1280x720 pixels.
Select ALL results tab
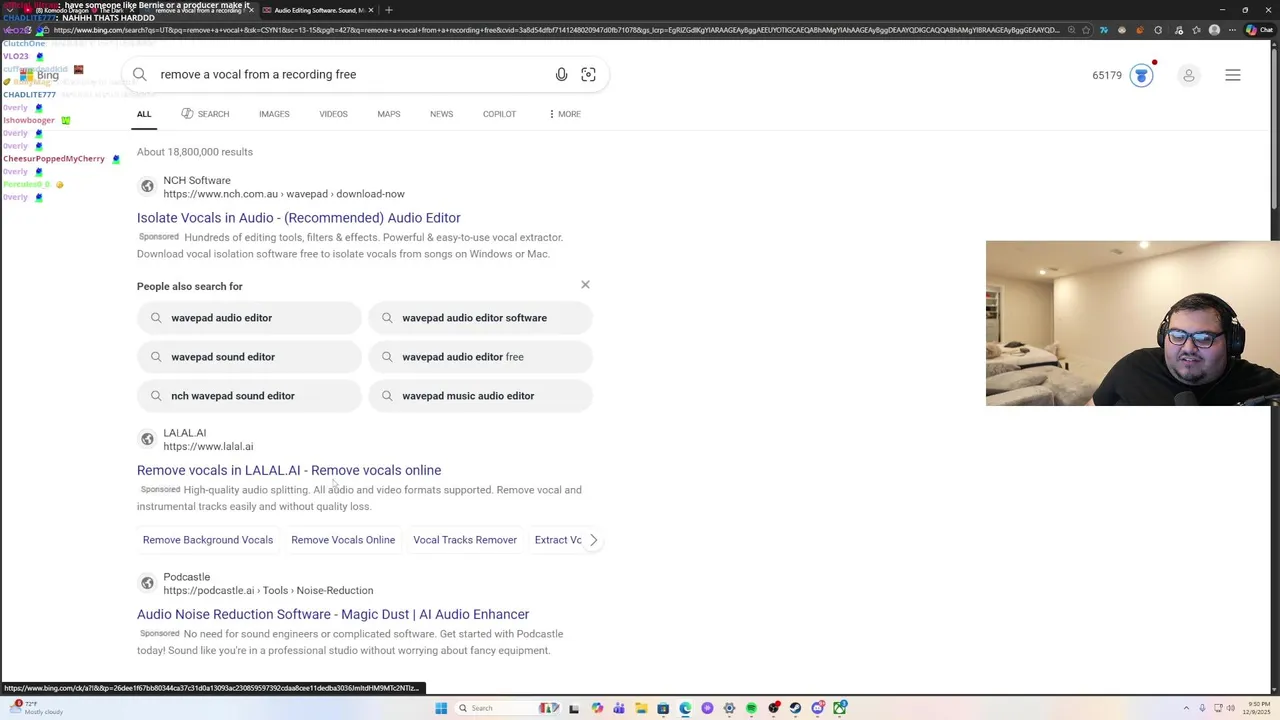click(x=144, y=114)
